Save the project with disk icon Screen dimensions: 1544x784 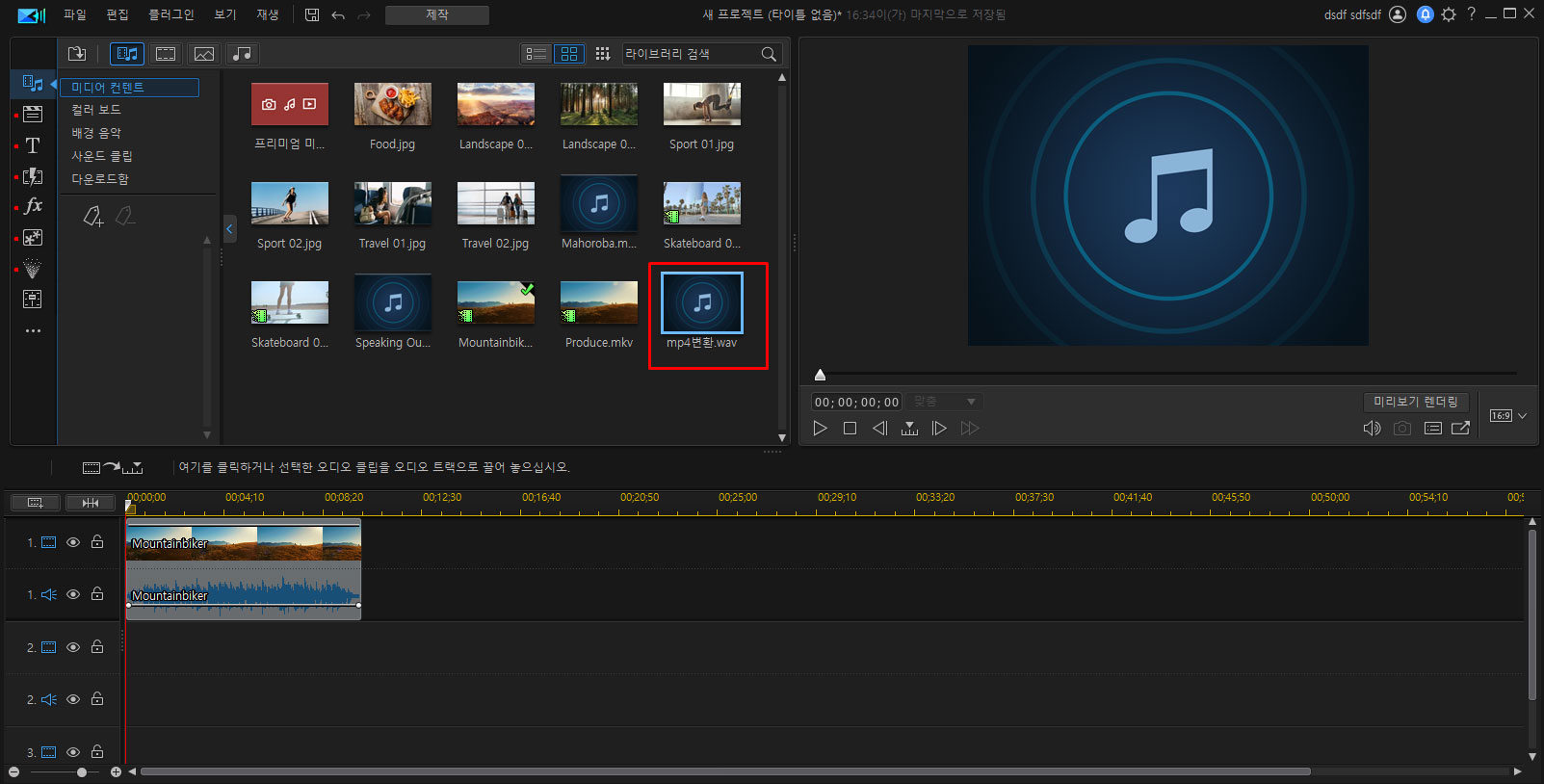pos(312,14)
